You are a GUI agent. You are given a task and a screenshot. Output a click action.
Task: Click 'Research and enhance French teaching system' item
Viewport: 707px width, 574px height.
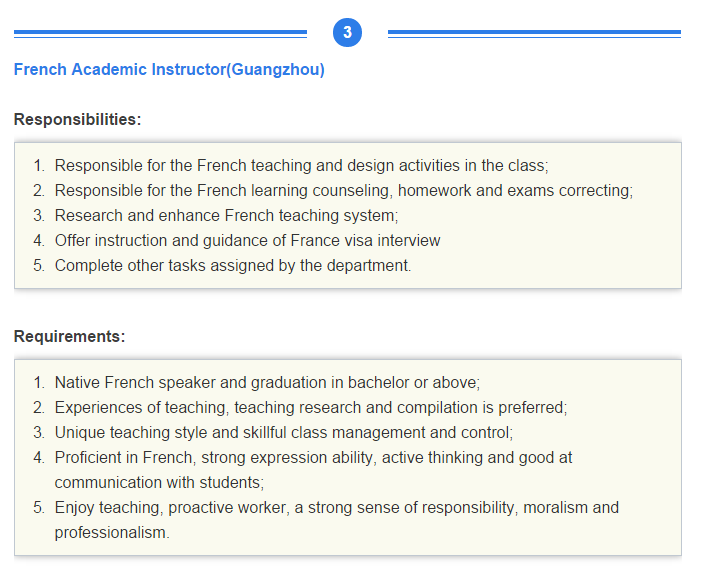click(226, 216)
